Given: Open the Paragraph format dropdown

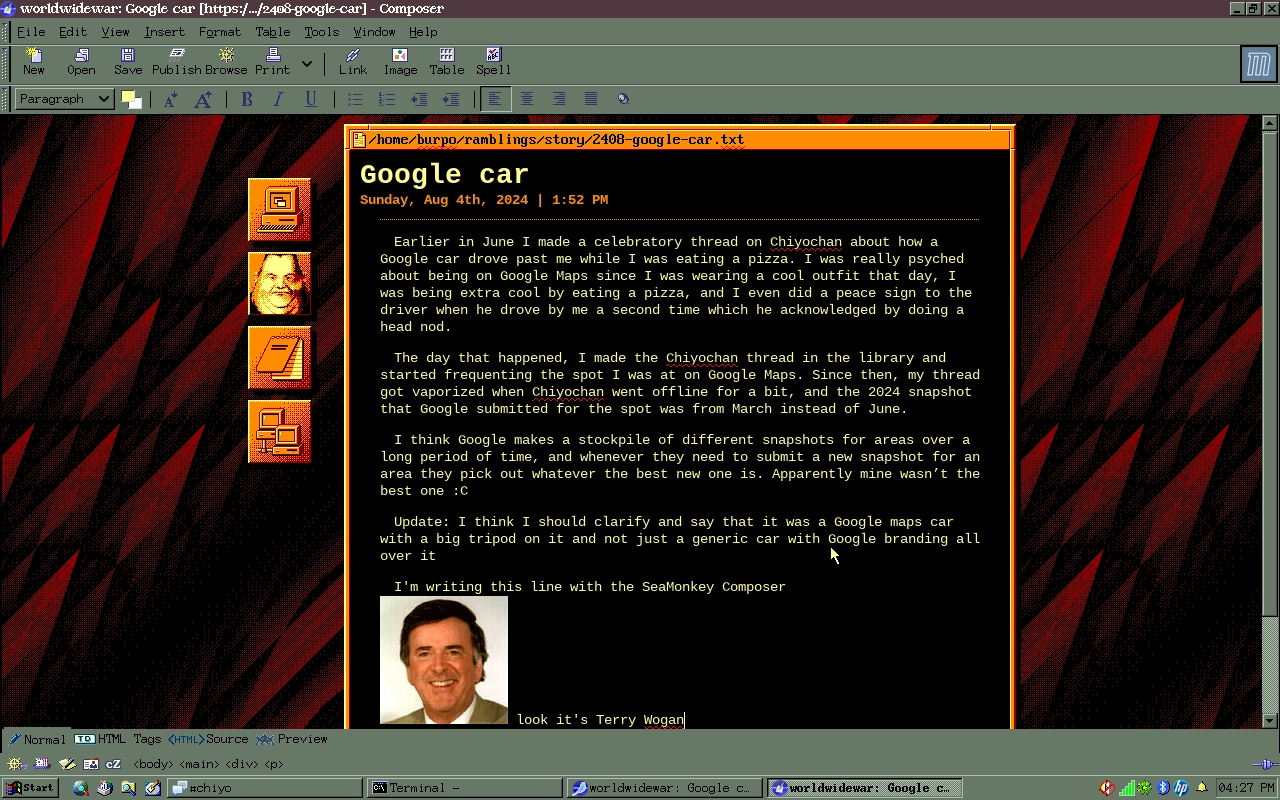Looking at the screenshot, I should pyautogui.click(x=64, y=99).
